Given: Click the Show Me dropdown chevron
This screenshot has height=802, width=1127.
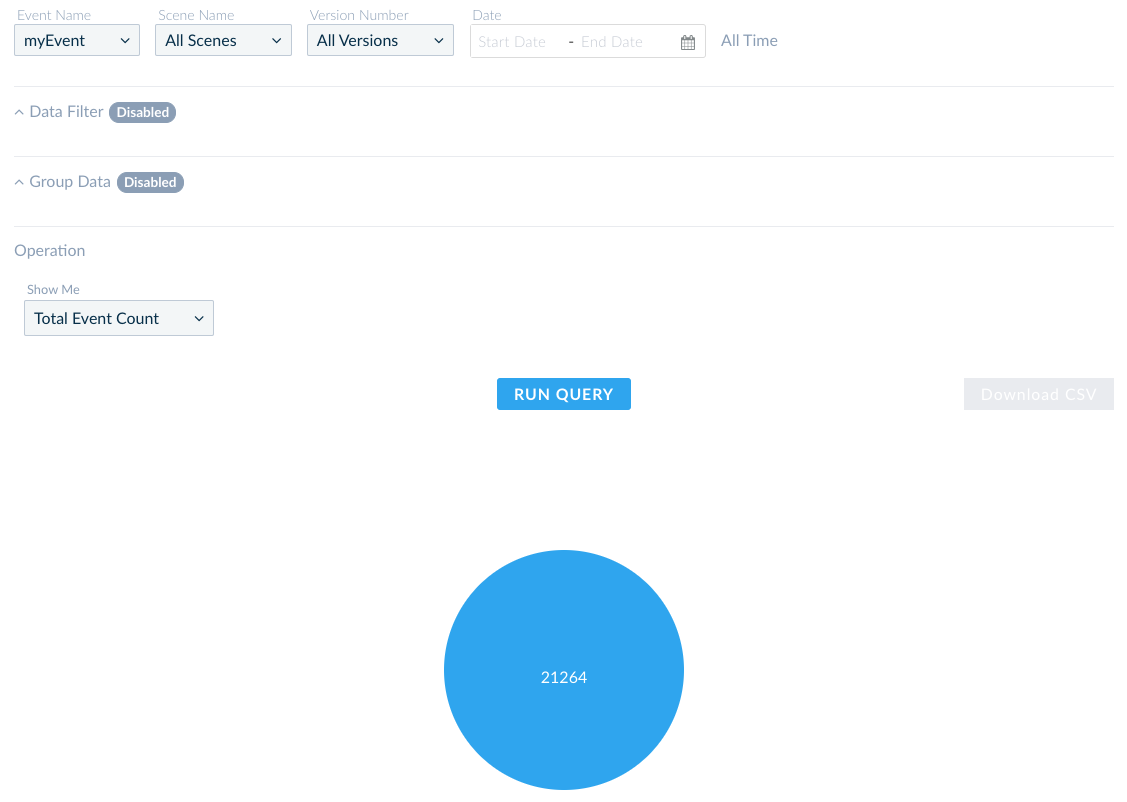Looking at the screenshot, I should pyautogui.click(x=199, y=318).
